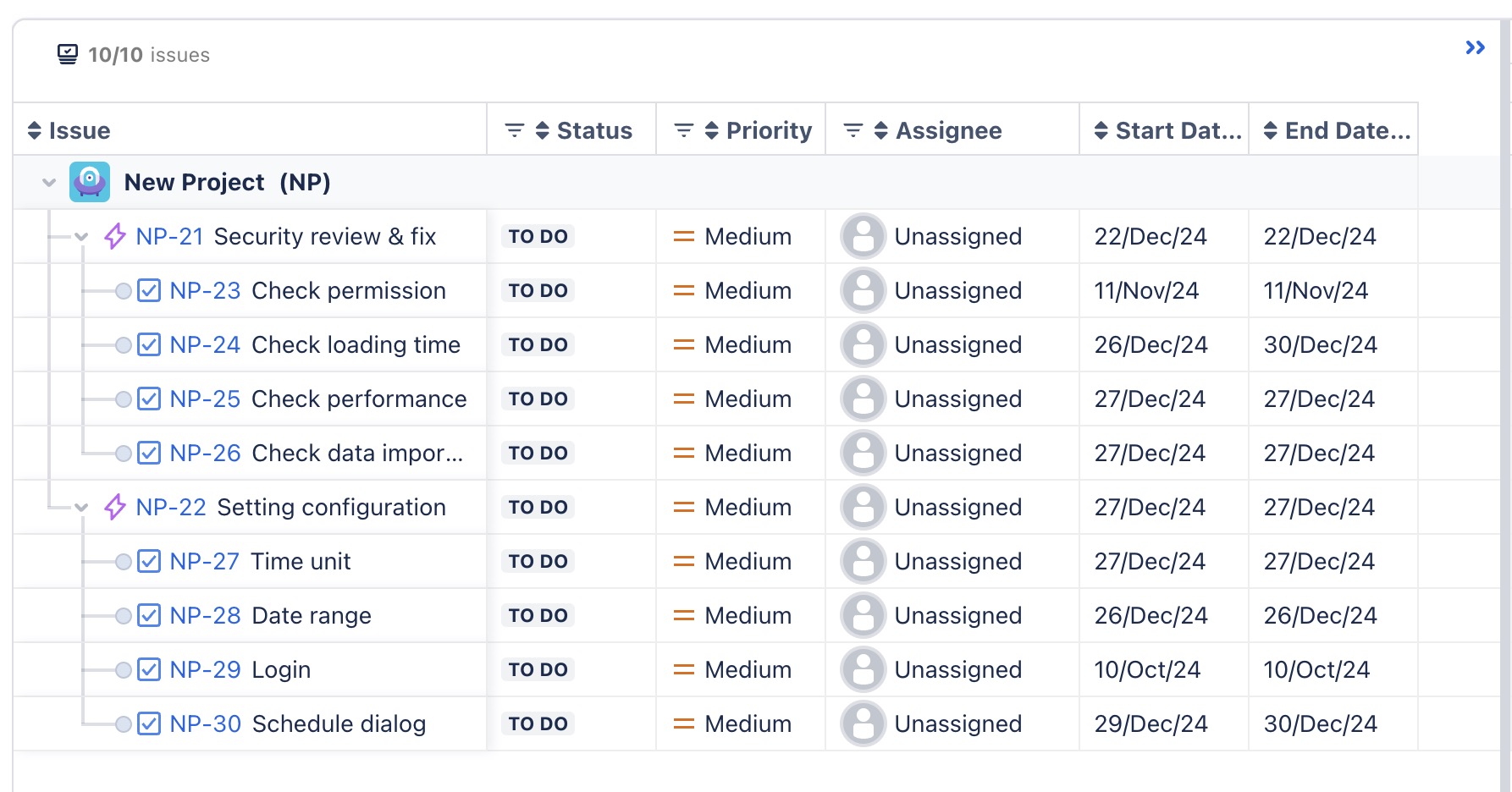Click the unassigned avatar for NP-29
Viewport: 1512px width, 792px height.
(x=863, y=669)
